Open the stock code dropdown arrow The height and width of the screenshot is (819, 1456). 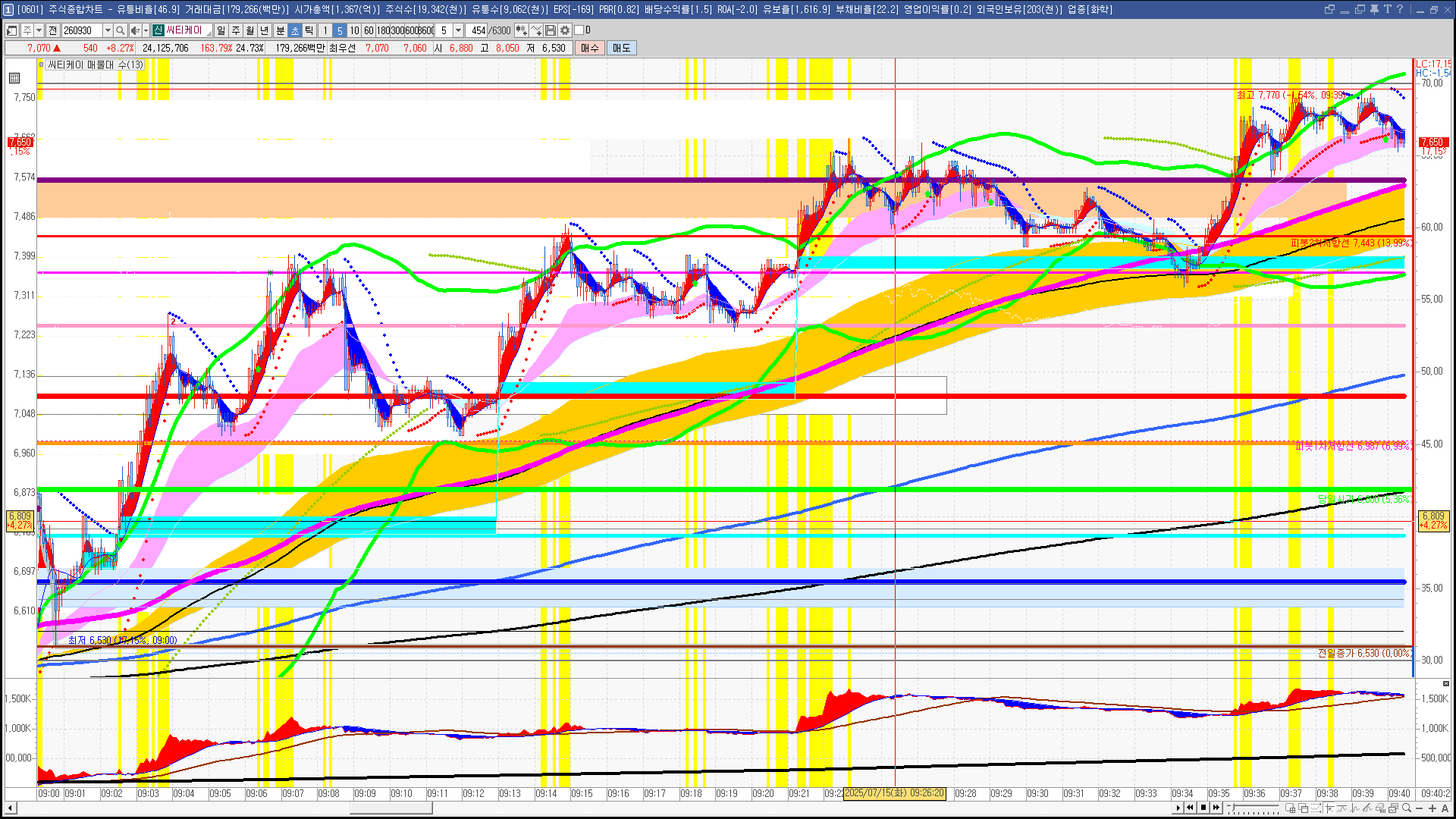[x=108, y=30]
